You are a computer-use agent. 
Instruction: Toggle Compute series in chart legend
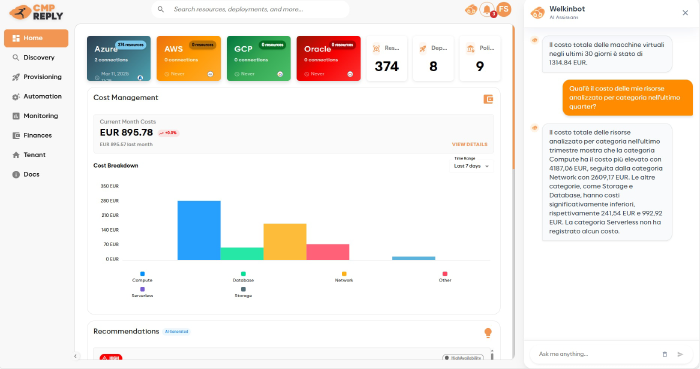[x=142, y=277]
